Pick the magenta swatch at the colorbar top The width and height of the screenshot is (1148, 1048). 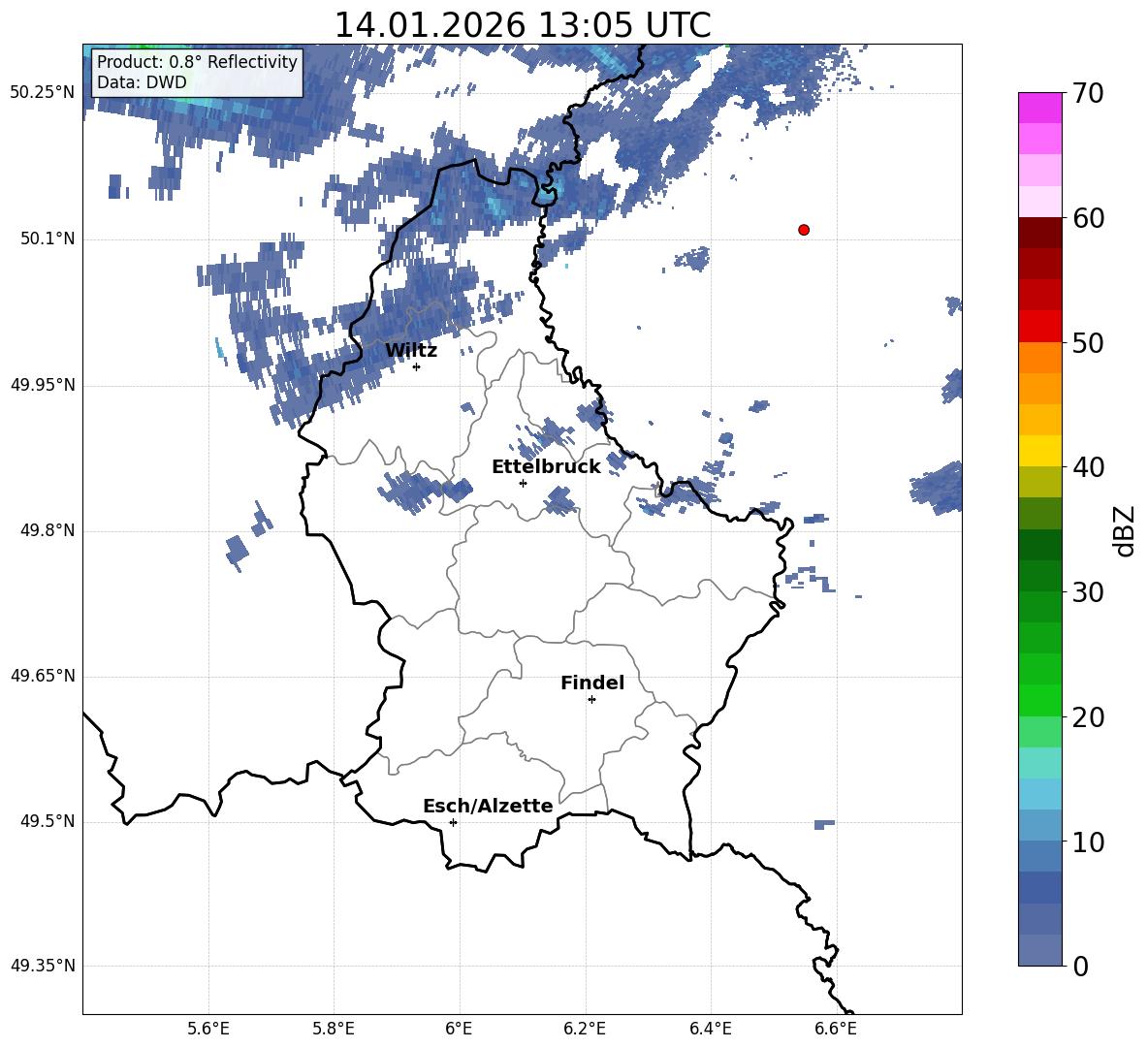click(1040, 108)
